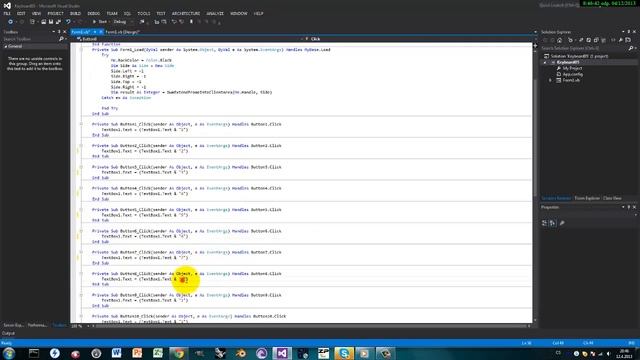Image resolution: width=640 pixels, height=360 pixels.
Task: Open the VIEW menu
Action: click(36, 13)
